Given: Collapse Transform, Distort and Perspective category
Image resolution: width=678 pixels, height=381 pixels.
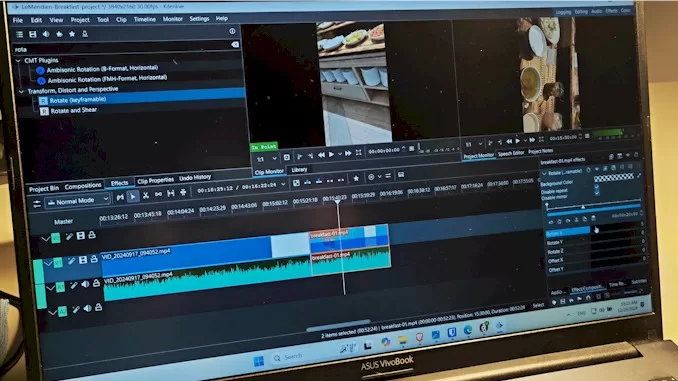Looking at the screenshot, I should coord(21,92).
